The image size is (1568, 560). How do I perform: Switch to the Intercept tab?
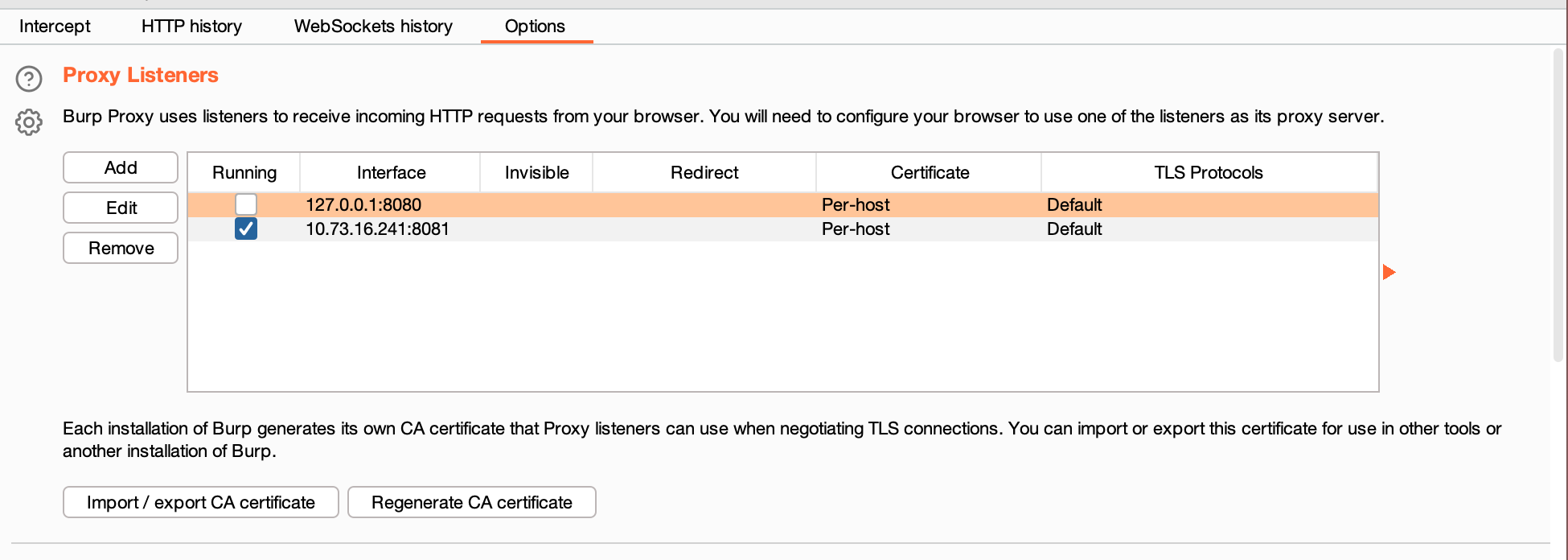[55, 26]
